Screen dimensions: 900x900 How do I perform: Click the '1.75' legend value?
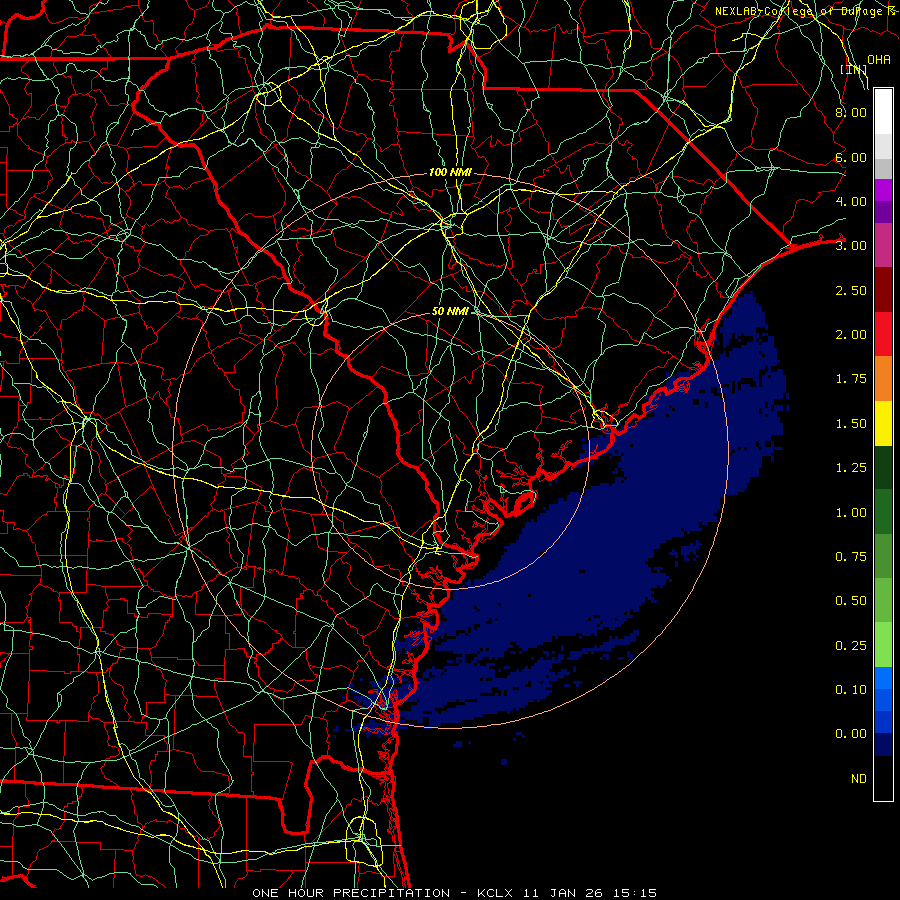tap(851, 379)
